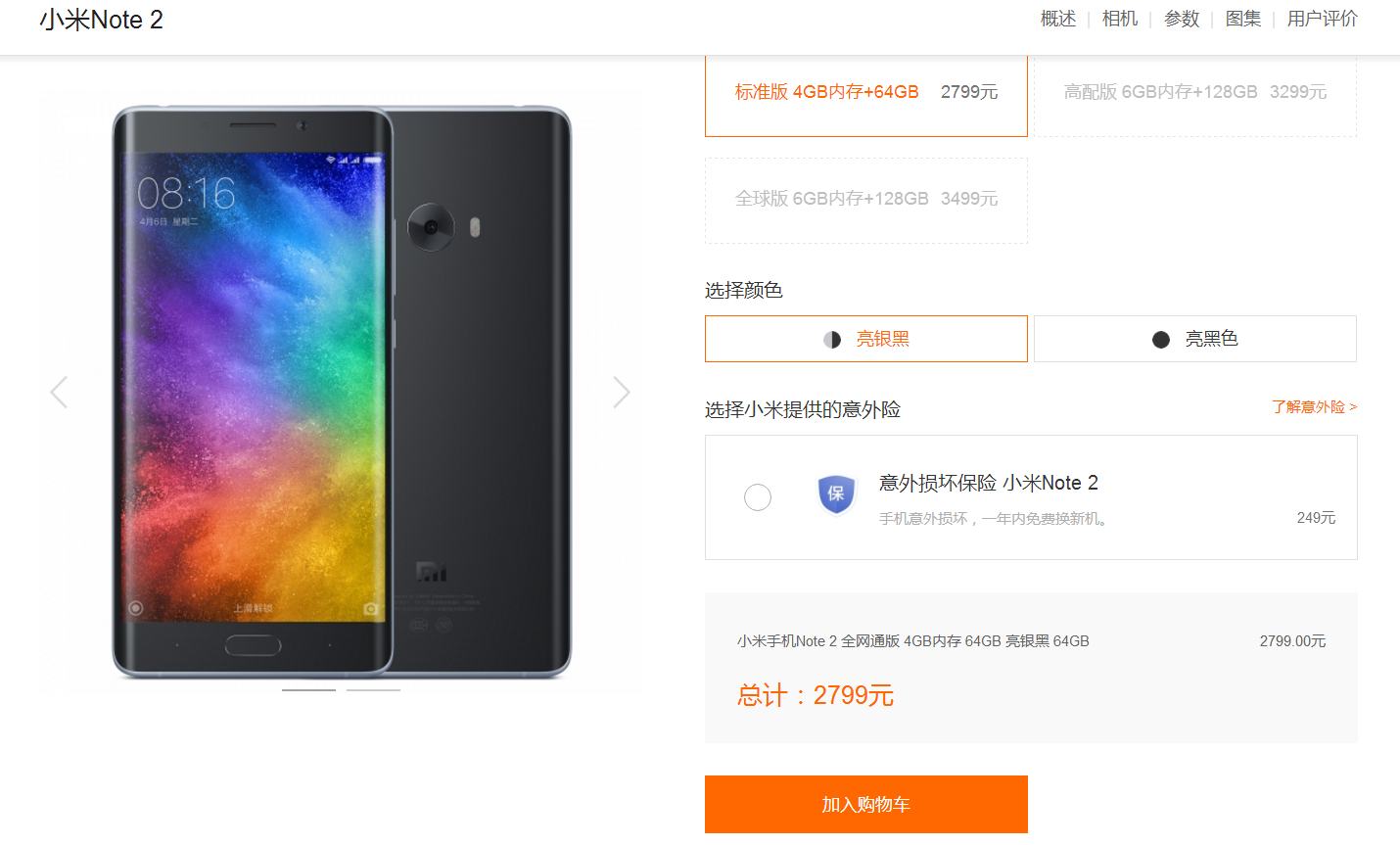Click the blue insurance shield icon

(836, 493)
